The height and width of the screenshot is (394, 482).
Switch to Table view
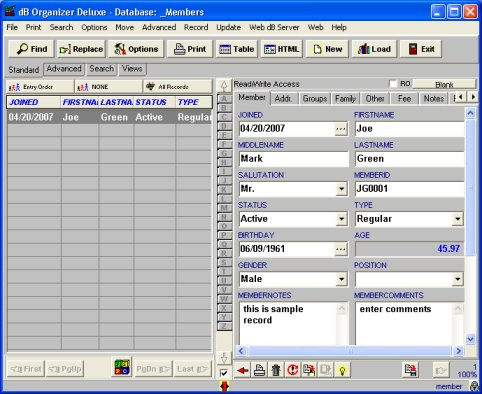pyautogui.click(x=237, y=49)
